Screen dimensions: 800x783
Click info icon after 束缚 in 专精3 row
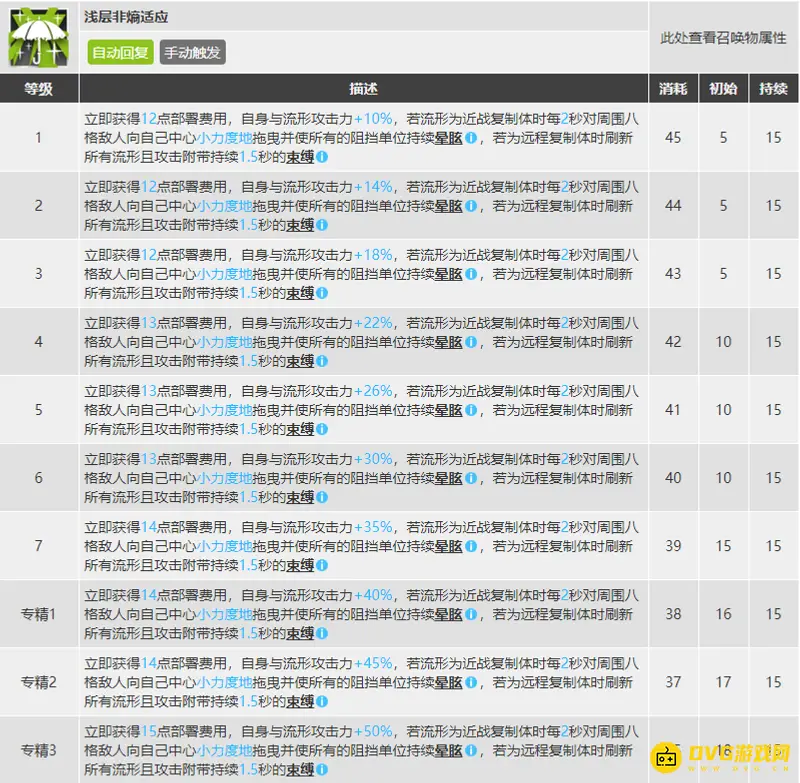tap(322, 769)
